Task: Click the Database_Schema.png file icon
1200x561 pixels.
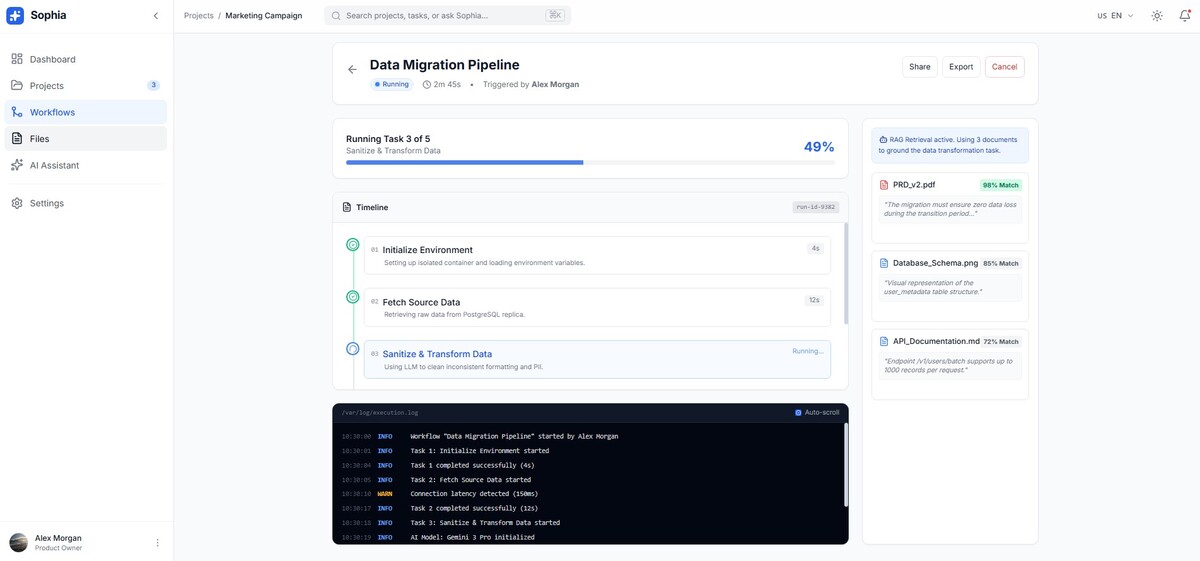Action: 884,263
